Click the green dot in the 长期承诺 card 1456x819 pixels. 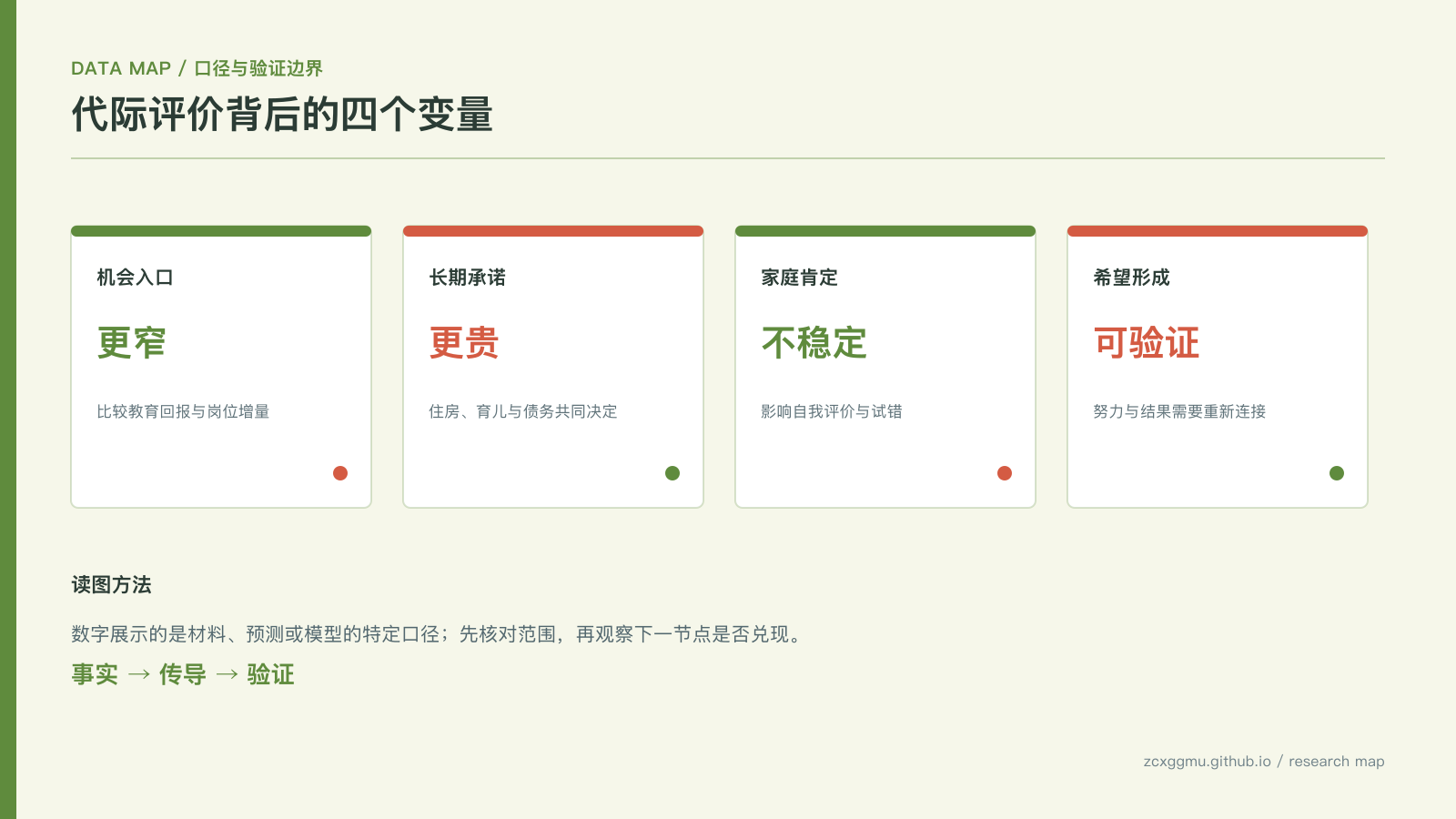pos(672,473)
